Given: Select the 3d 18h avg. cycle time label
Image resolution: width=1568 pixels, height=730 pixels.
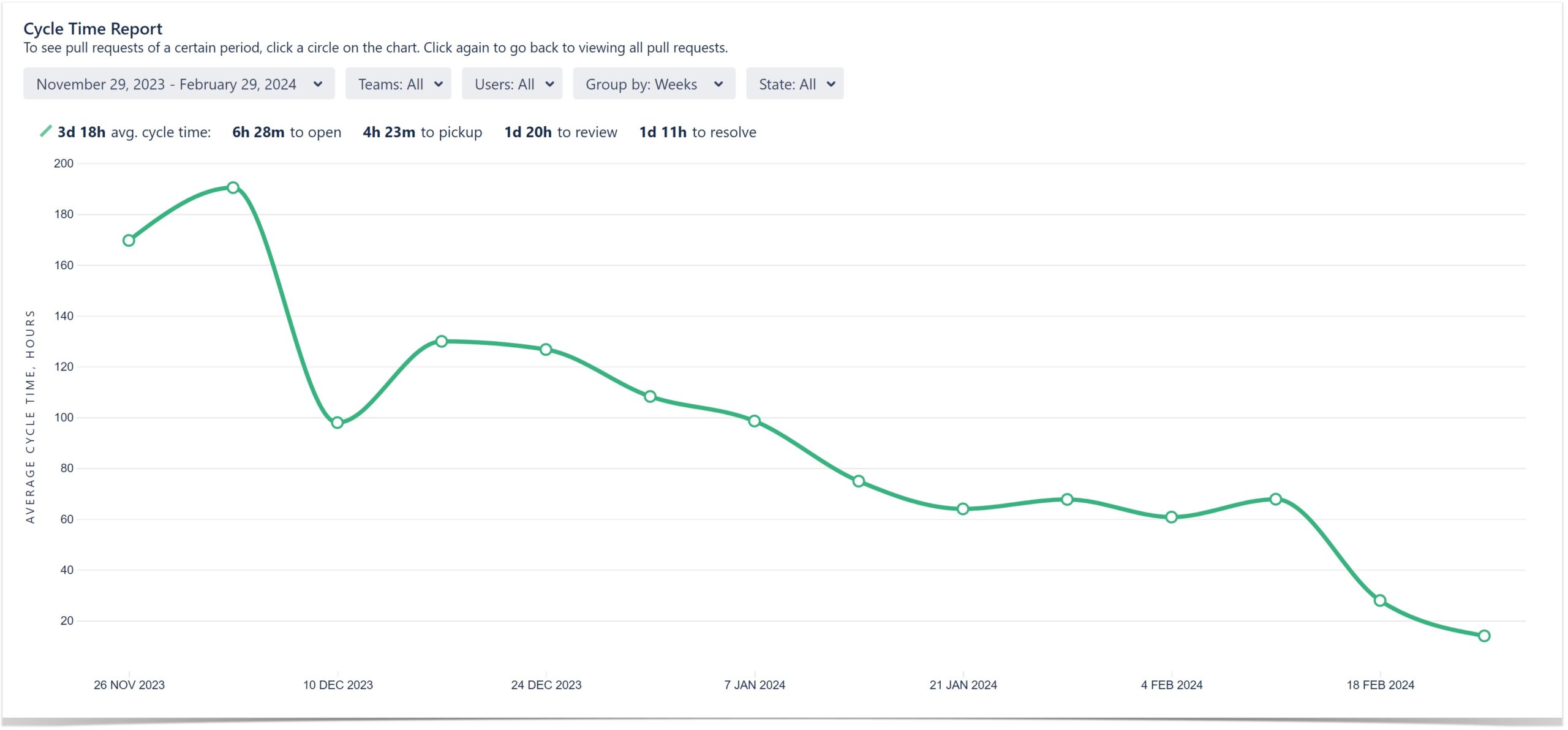Looking at the screenshot, I should click(134, 132).
